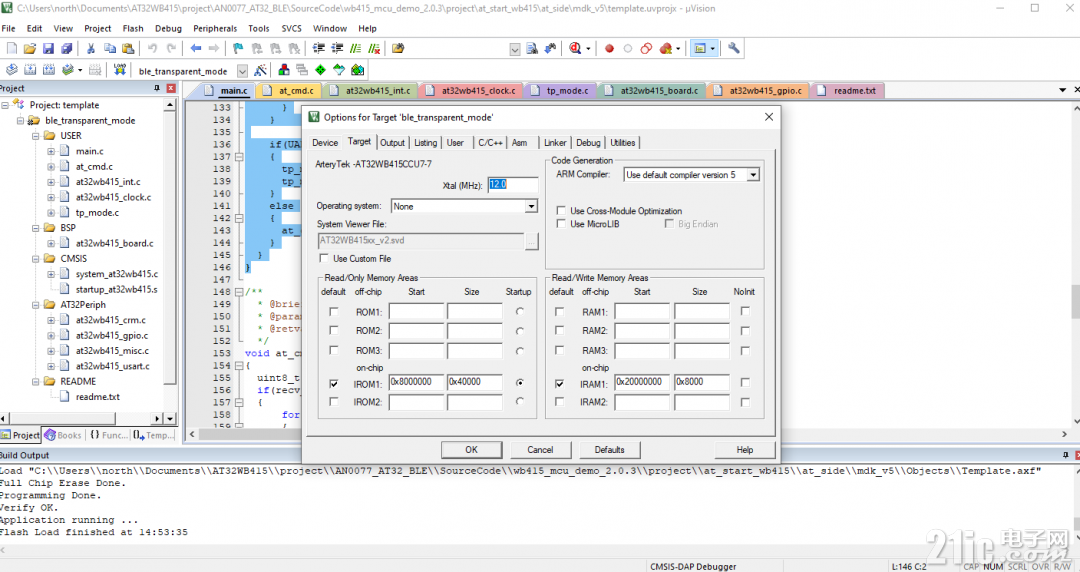The width and height of the screenshot is (1080, 572).
Task: Click the Save All icon
Action: click(67, 48)
